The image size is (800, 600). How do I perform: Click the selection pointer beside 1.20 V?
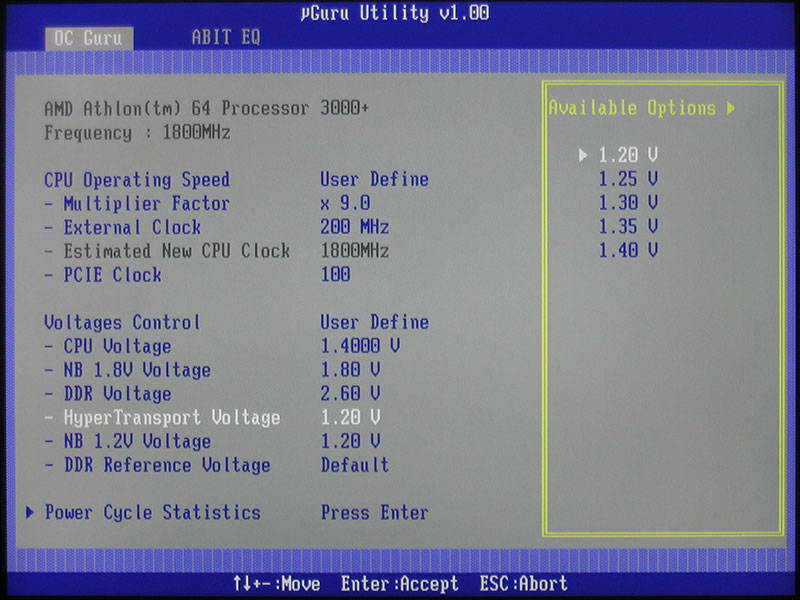coord(583,155)
